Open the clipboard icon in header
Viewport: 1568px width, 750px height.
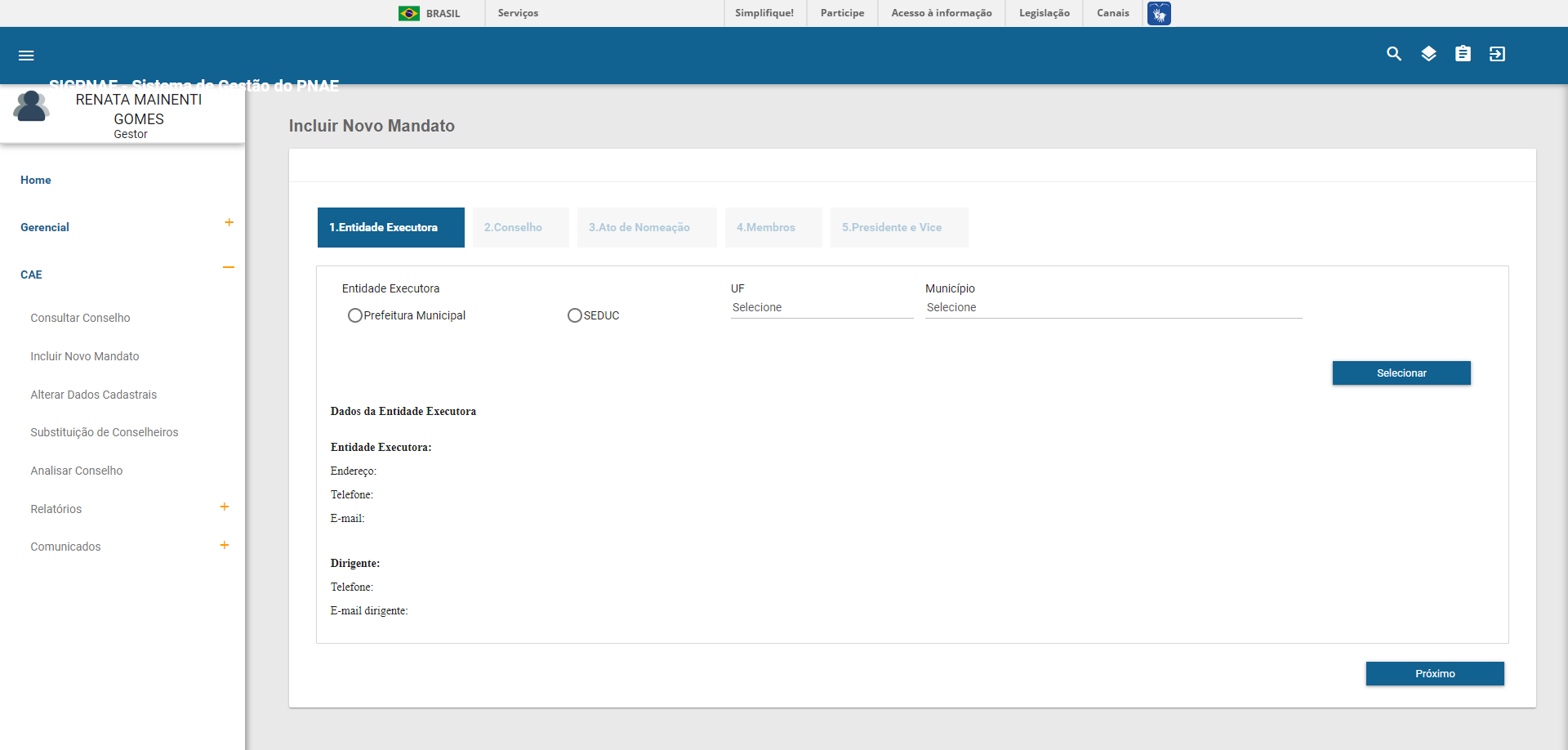[x=1463, y=54]
